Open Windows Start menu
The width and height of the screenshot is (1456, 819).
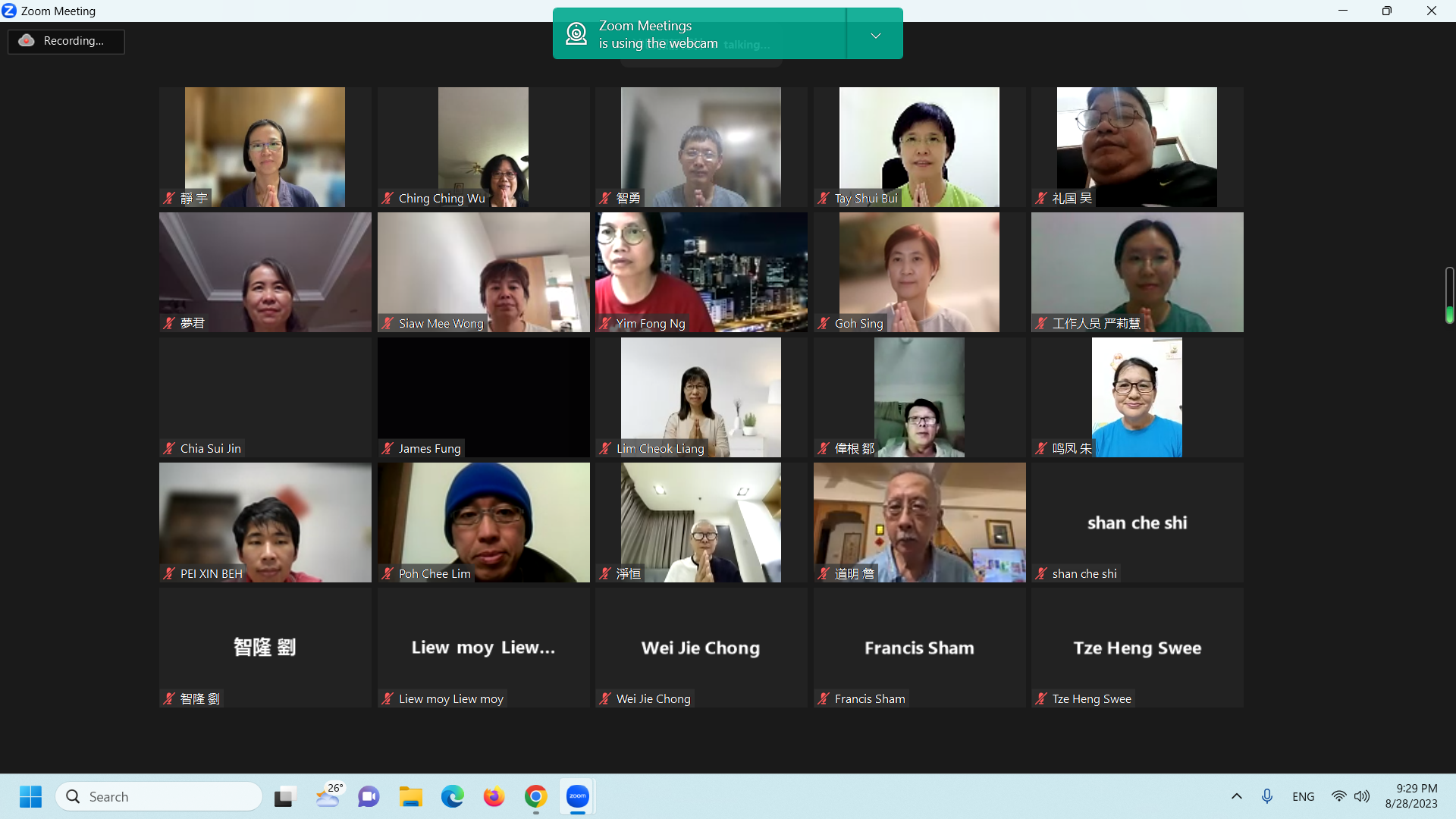30,796
